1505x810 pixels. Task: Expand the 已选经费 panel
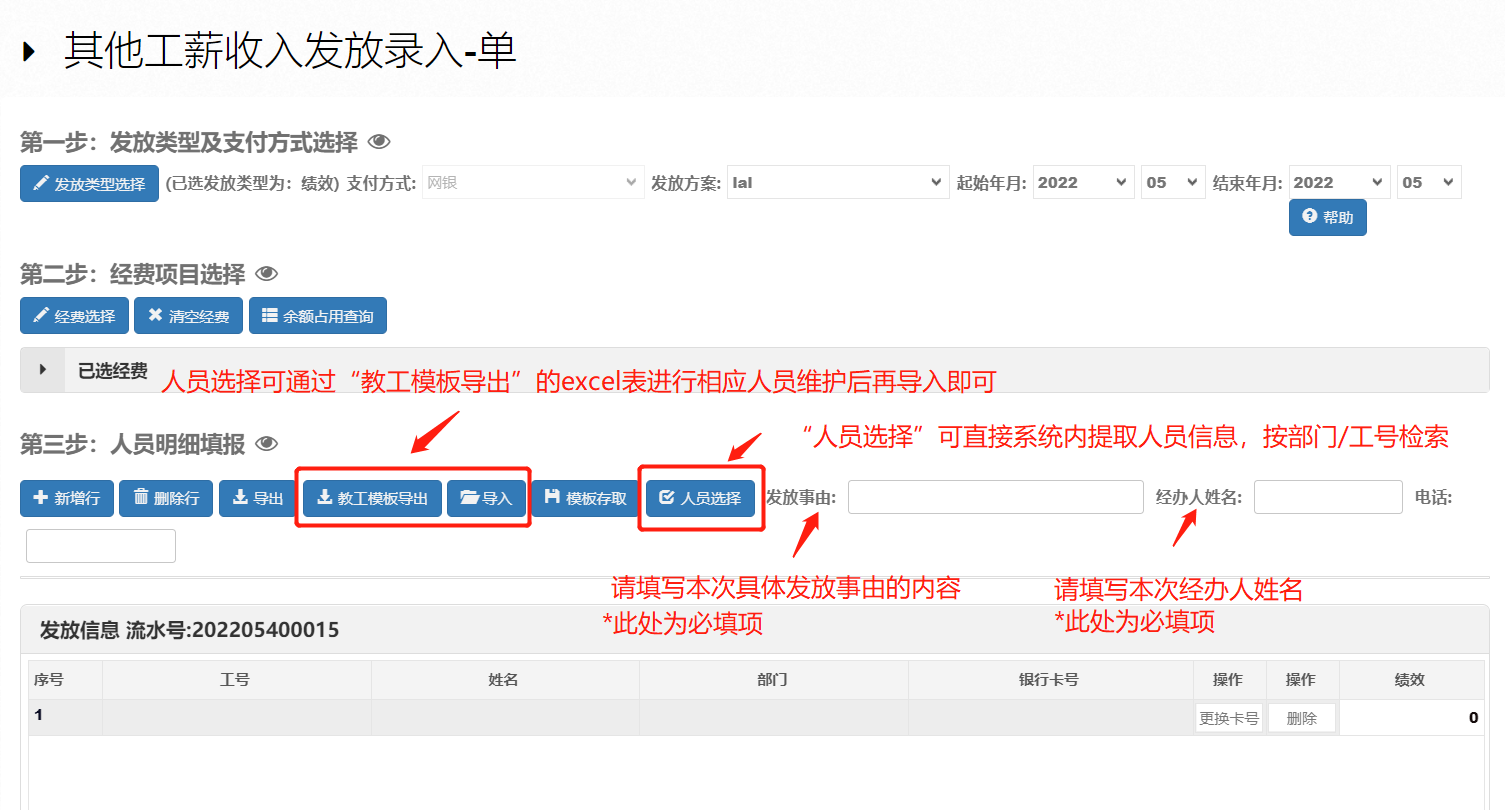(x=43, y=370)
